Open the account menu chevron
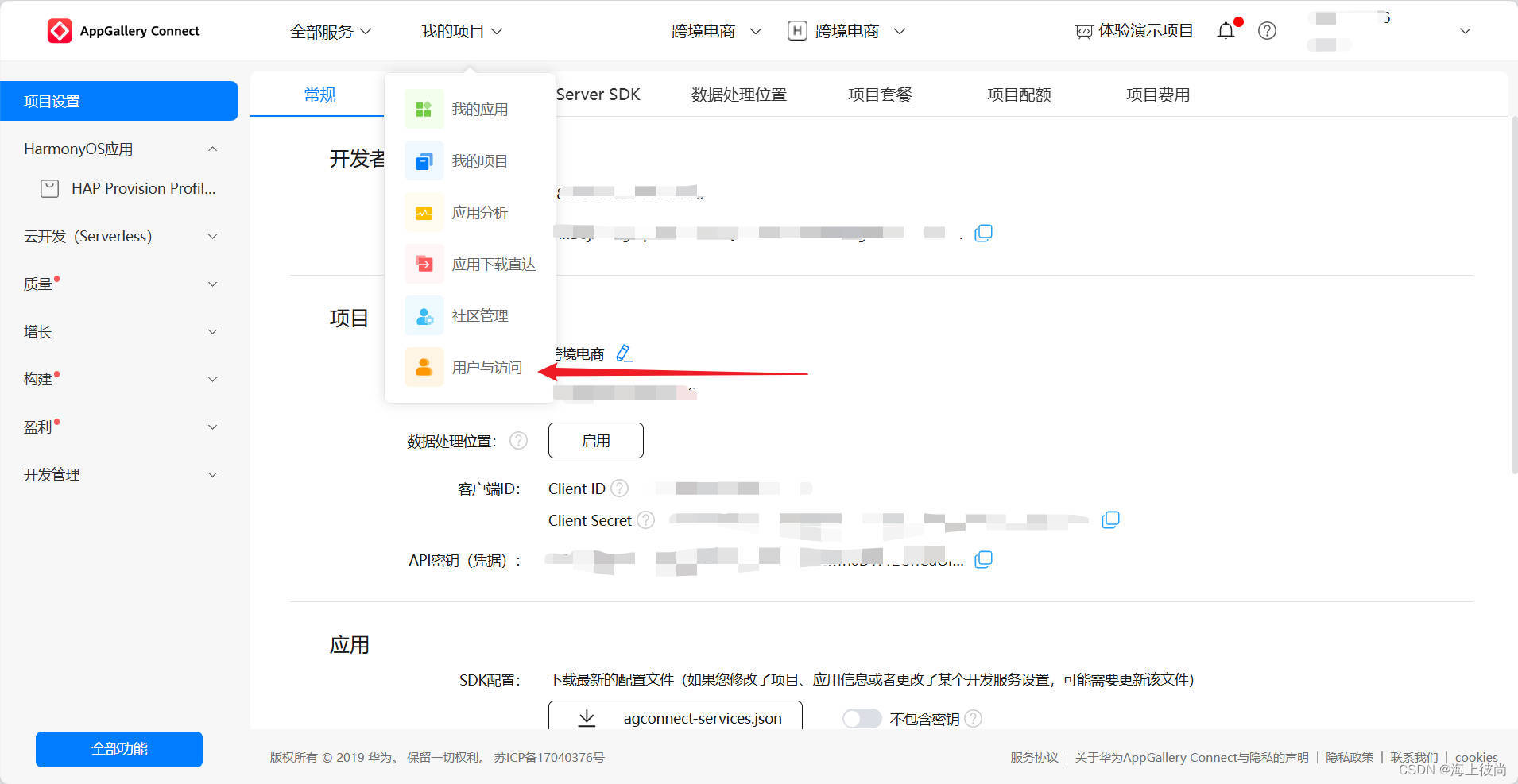The height and width of the screenshot is (784, 1518). (1466, 31)
